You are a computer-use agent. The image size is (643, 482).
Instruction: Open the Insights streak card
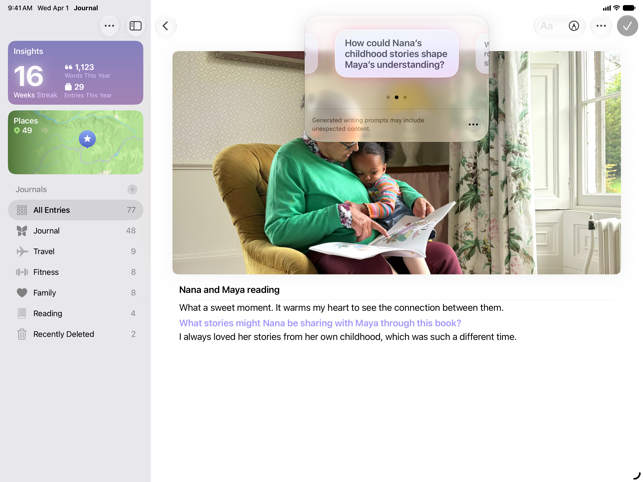pyautogui.click(x=75, y=73)
